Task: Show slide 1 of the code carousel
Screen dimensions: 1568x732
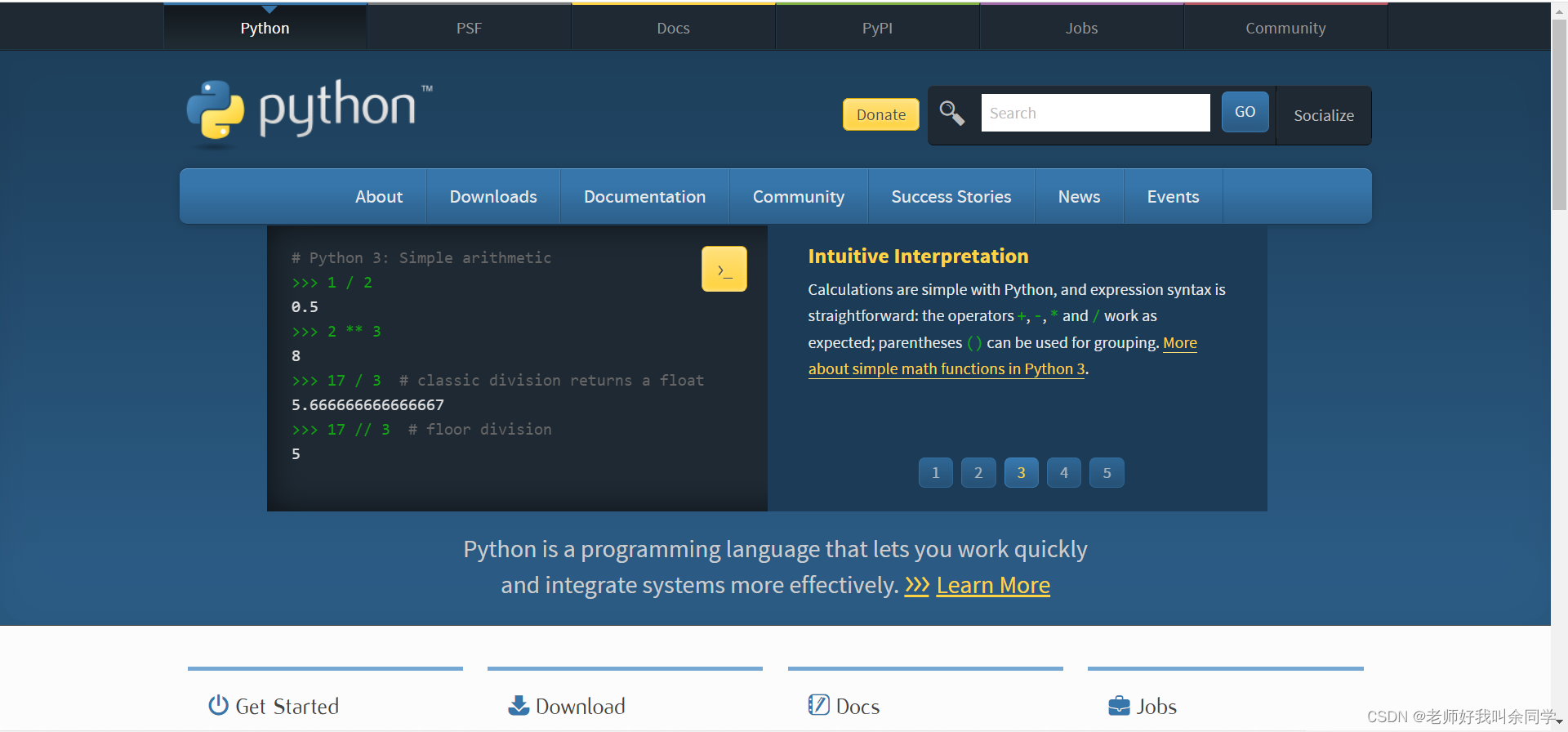Action: click(936, 472)
